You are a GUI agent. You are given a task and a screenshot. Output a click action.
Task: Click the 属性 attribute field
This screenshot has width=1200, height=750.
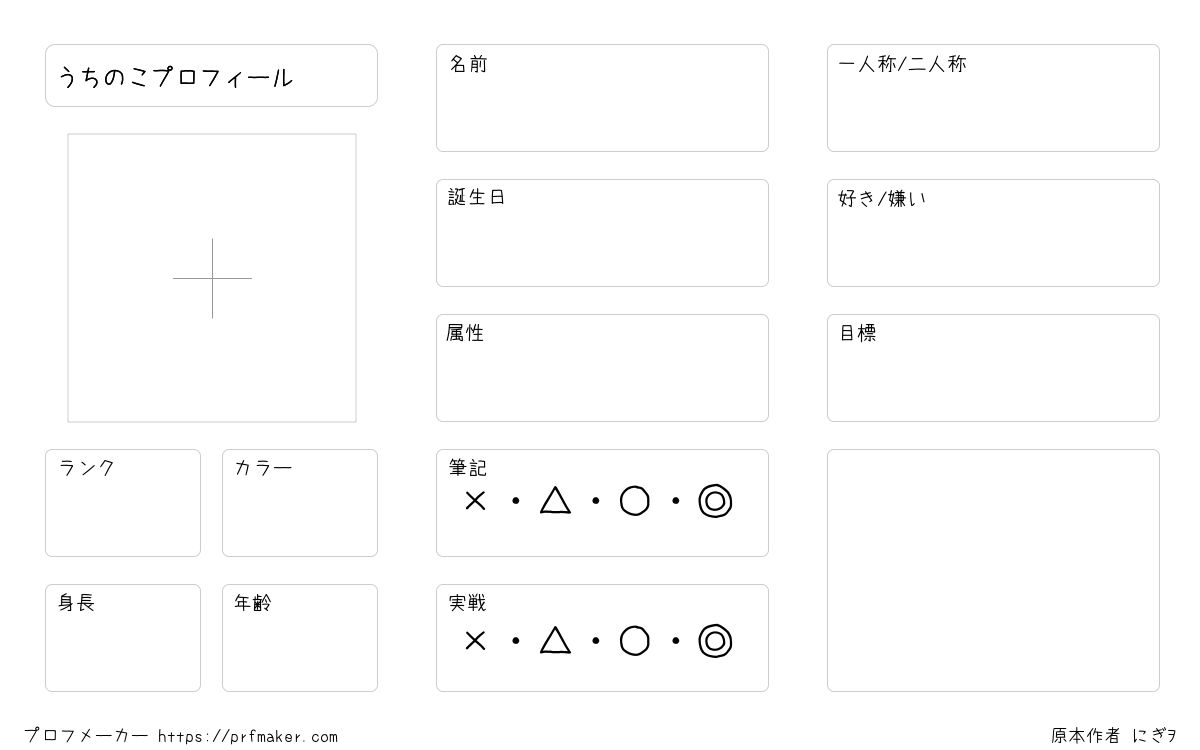(602, 368)
